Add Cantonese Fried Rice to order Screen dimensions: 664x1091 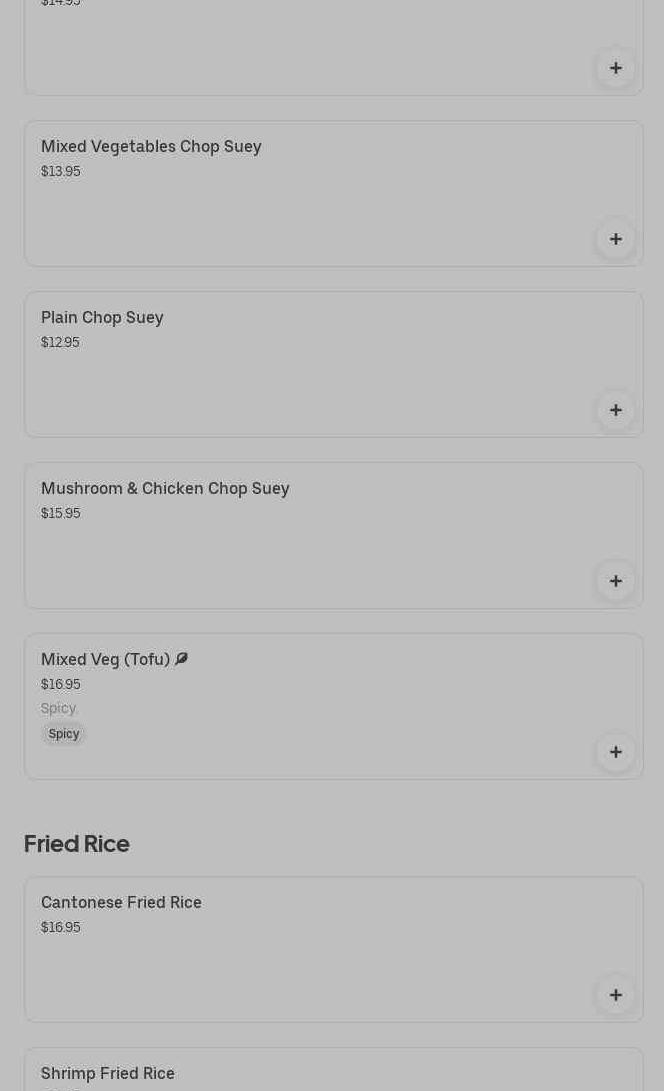615,995
